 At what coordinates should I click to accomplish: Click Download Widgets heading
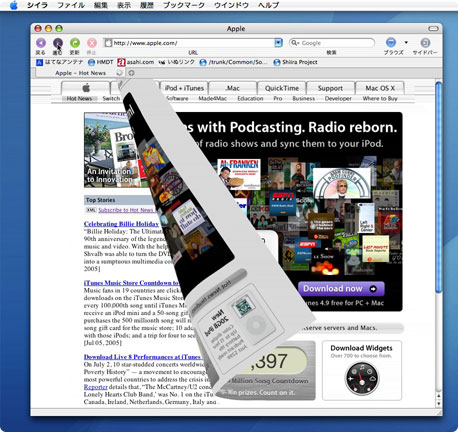coord(361,348)
